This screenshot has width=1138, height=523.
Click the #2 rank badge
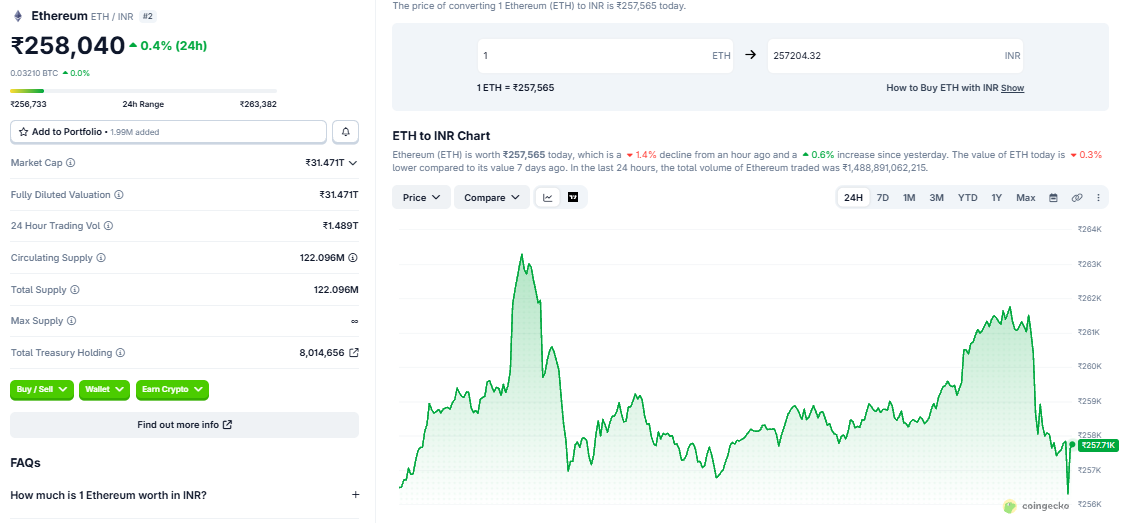click(147, 16)
